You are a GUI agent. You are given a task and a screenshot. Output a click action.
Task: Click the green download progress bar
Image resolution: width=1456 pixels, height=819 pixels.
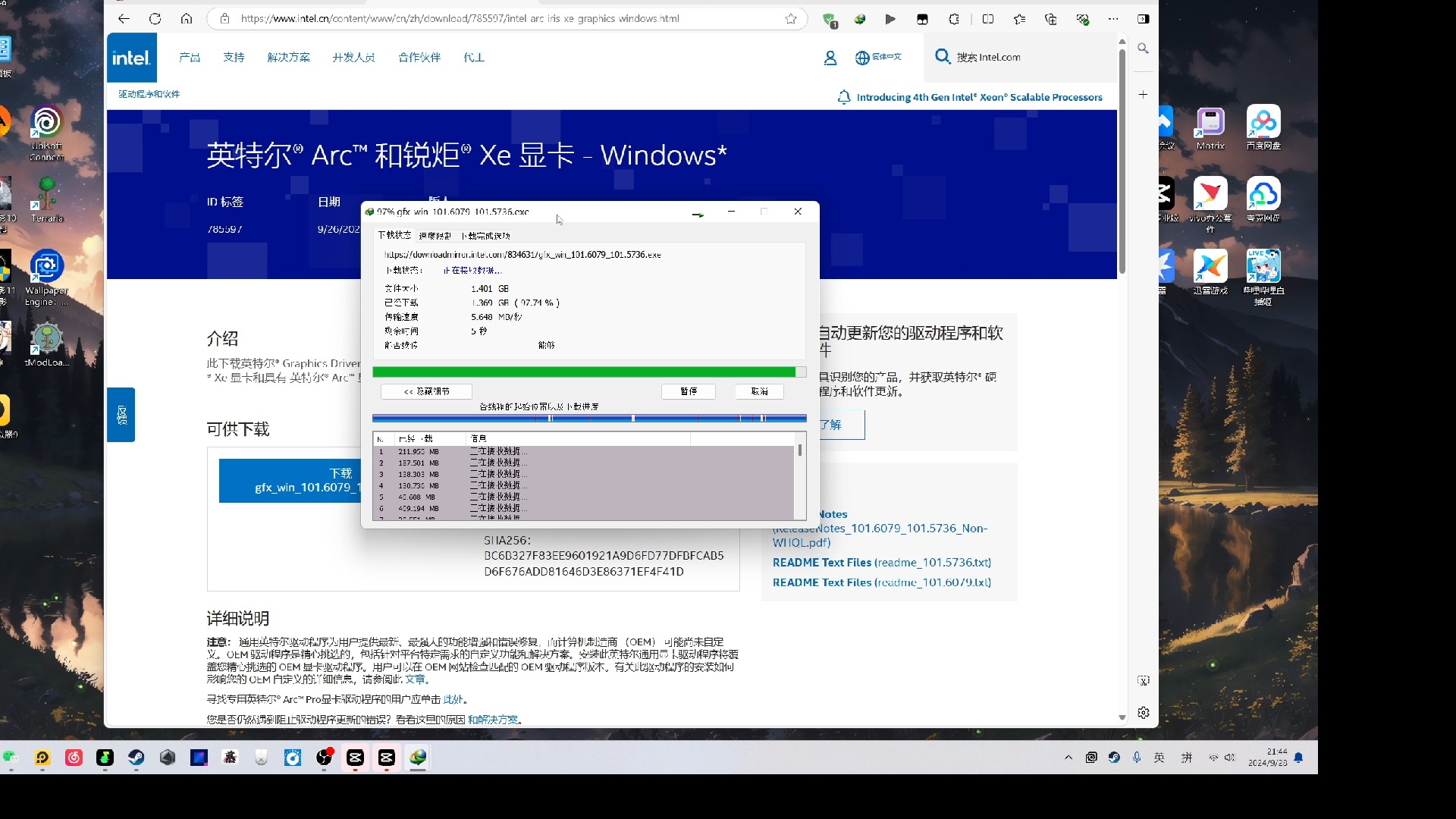(x=589, y=372)
